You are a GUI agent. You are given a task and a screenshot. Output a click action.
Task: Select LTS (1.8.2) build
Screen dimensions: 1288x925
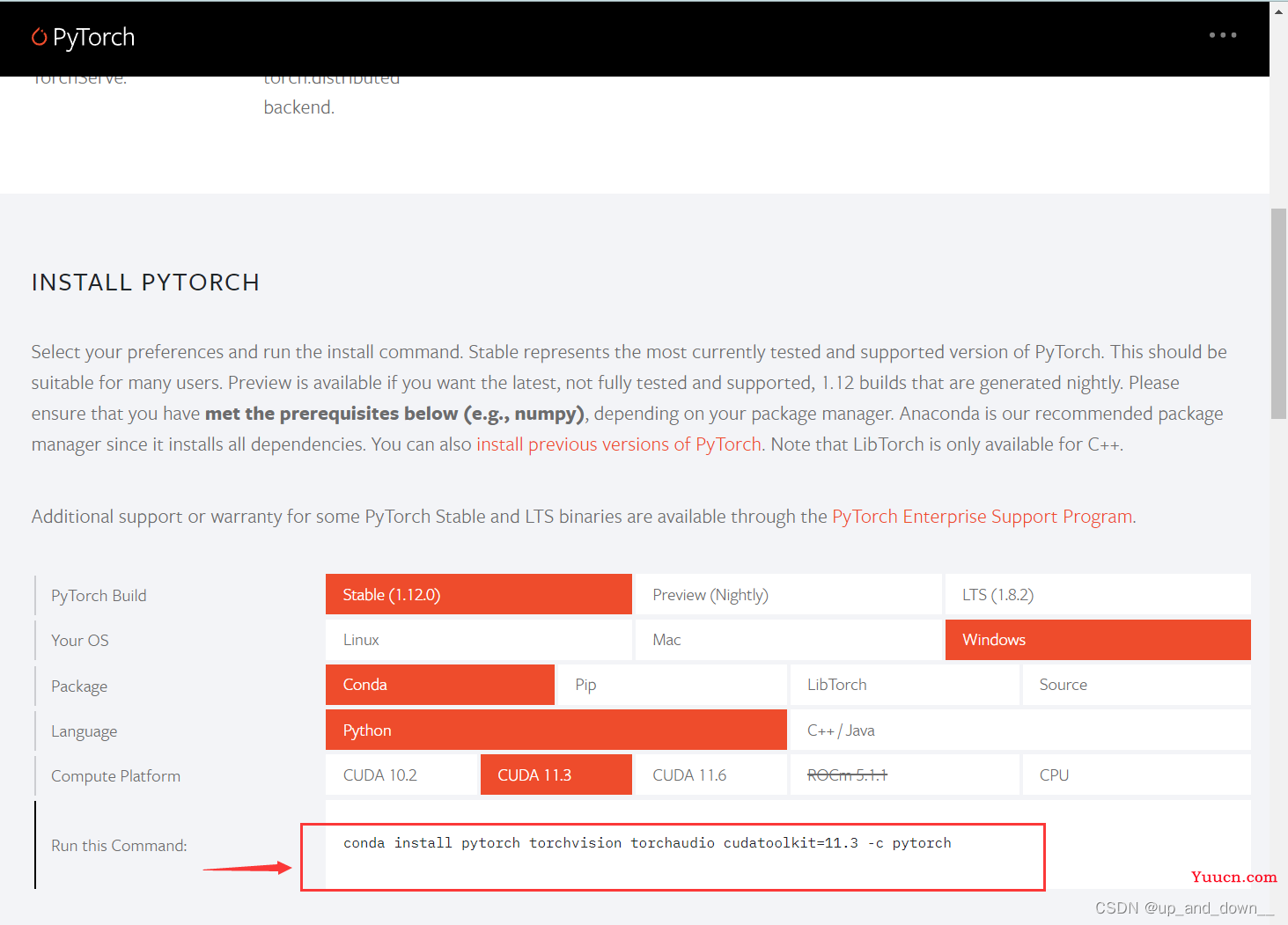coord(1098,594)
